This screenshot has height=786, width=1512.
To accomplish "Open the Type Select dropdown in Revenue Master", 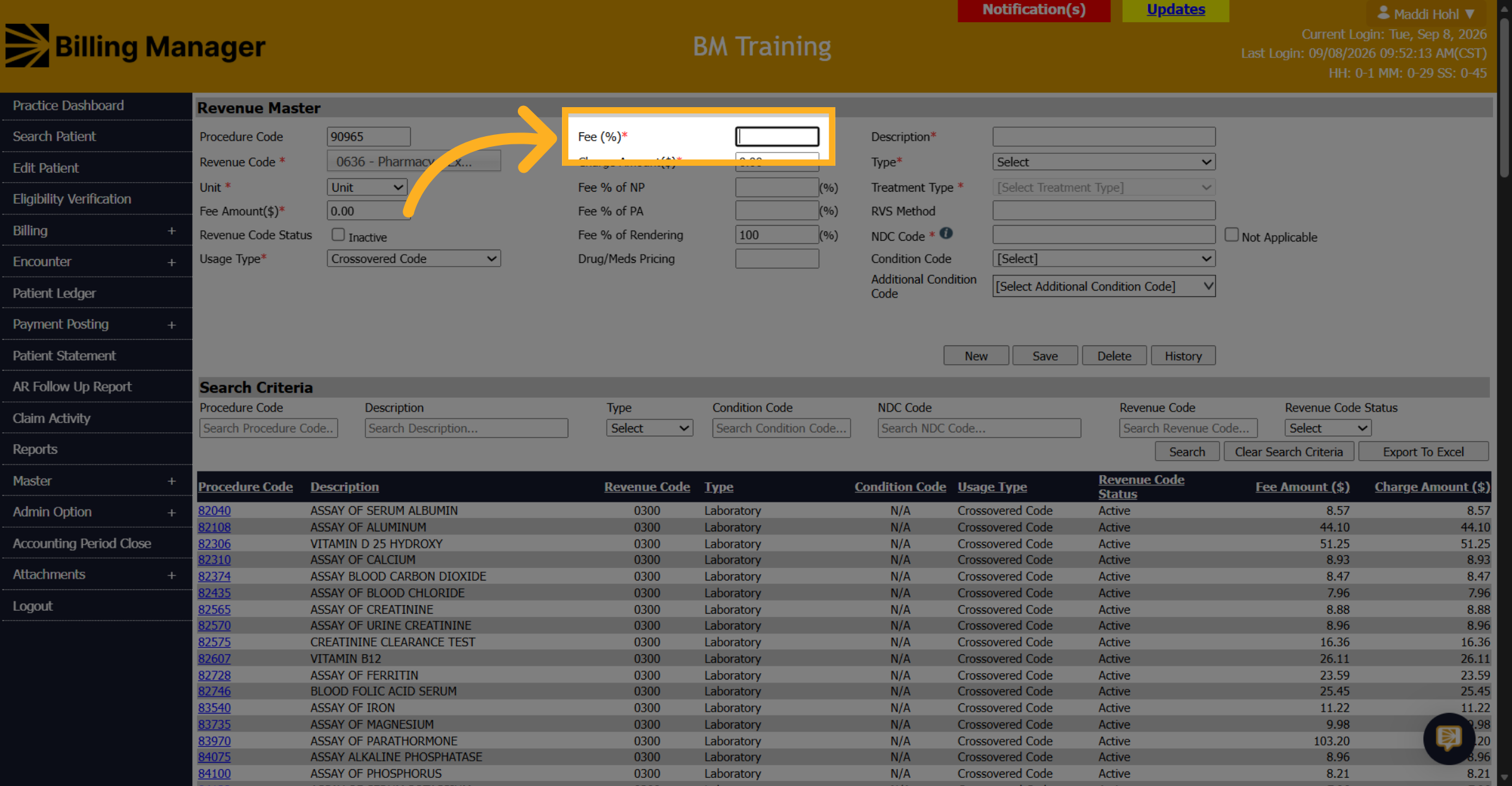I will (x=1104, y=162).
